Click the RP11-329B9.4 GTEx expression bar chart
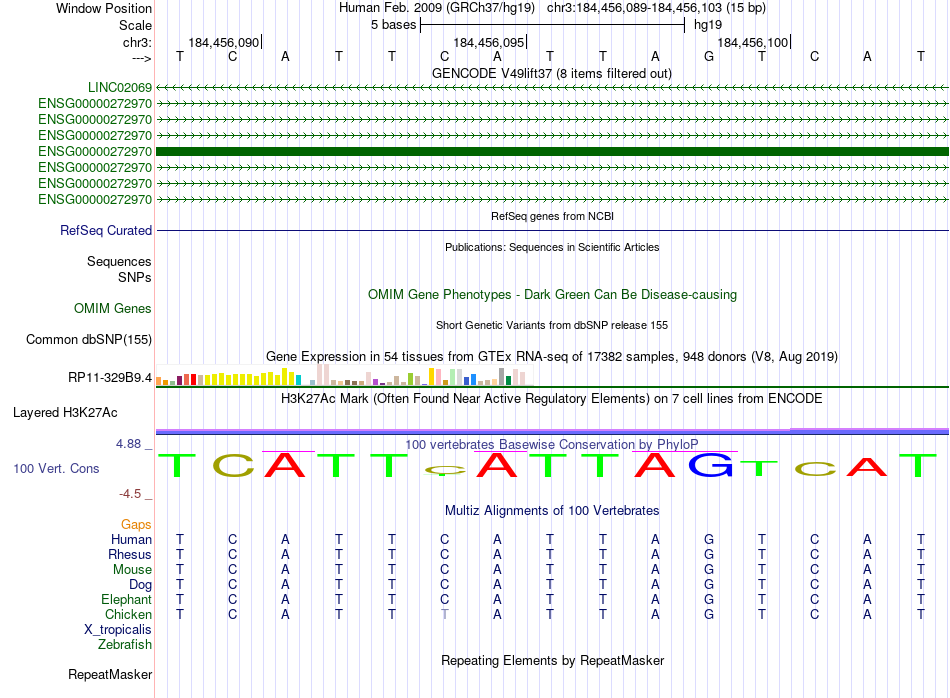The width and height of the screenshot is (950, 698). (344, 375)
